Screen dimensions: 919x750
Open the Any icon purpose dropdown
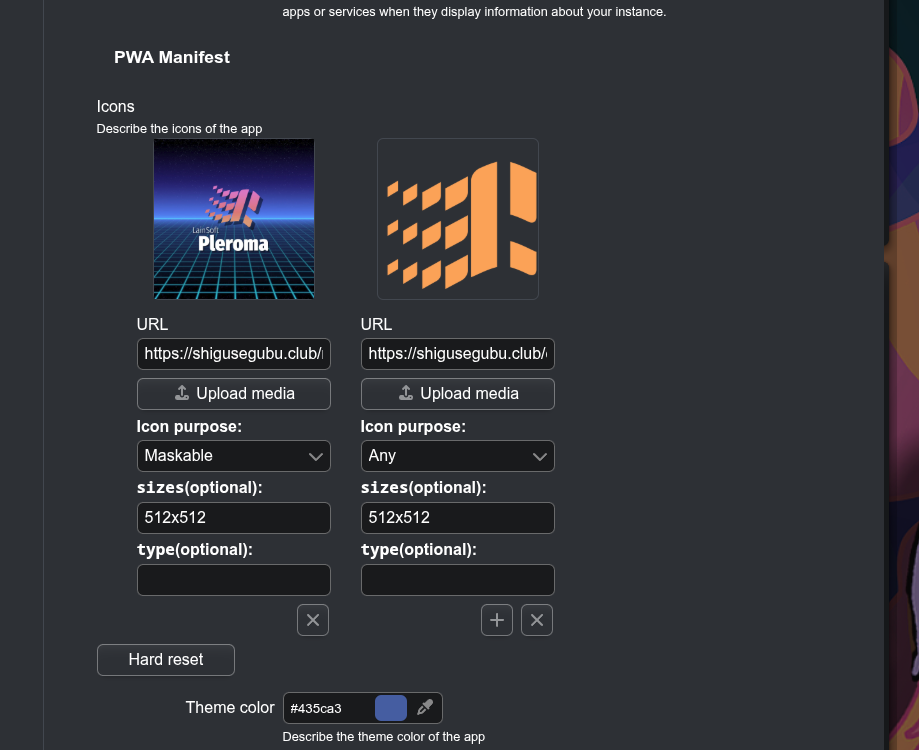tap(458, 456)
